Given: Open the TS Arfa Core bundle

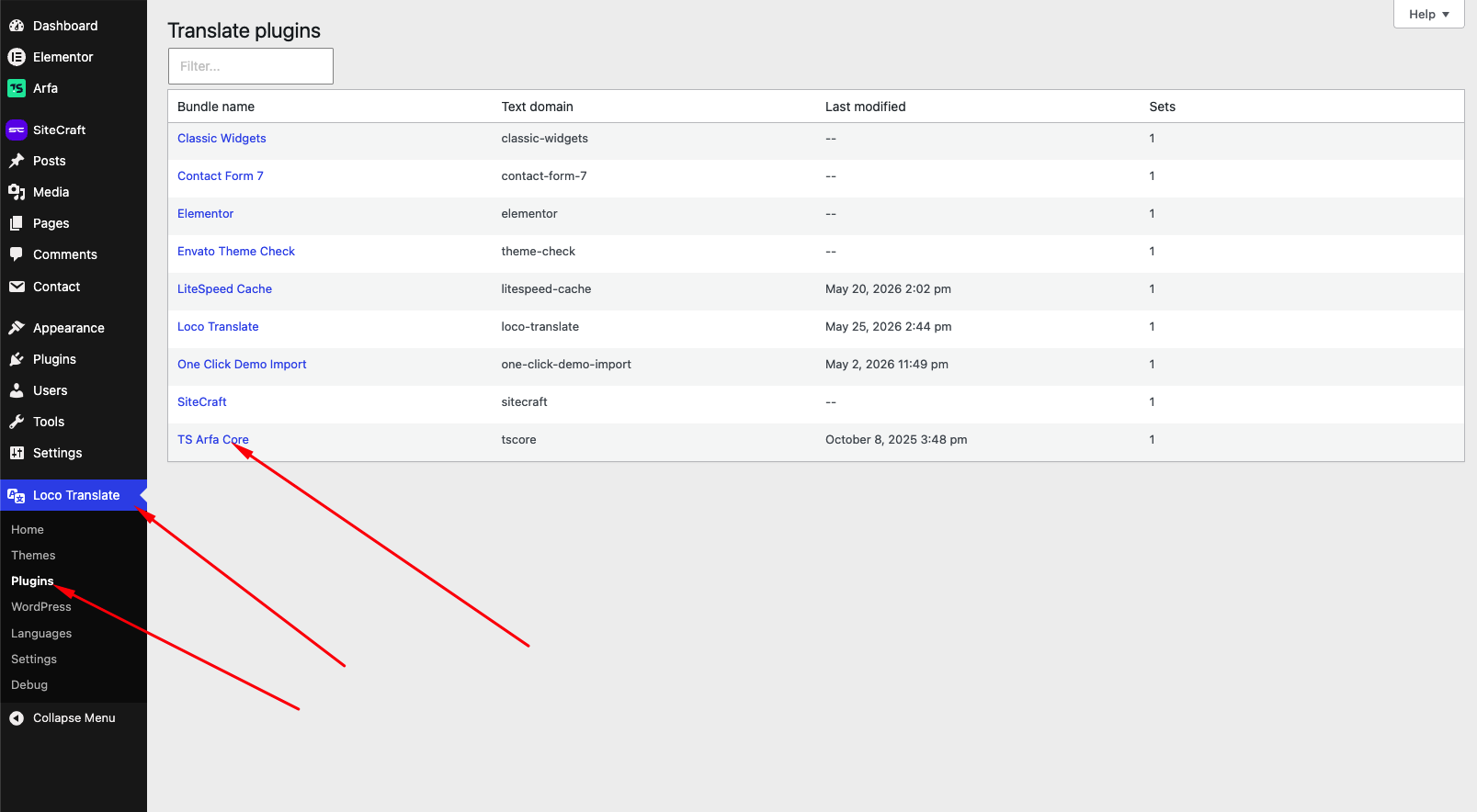Looking at the screenshot, I should tap(213, 440).
